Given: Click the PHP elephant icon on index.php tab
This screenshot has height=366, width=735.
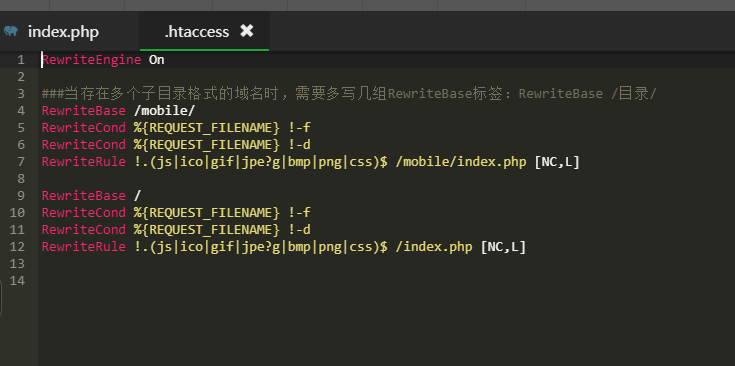Looking at the screenshot, I should (x=11, y=31).
